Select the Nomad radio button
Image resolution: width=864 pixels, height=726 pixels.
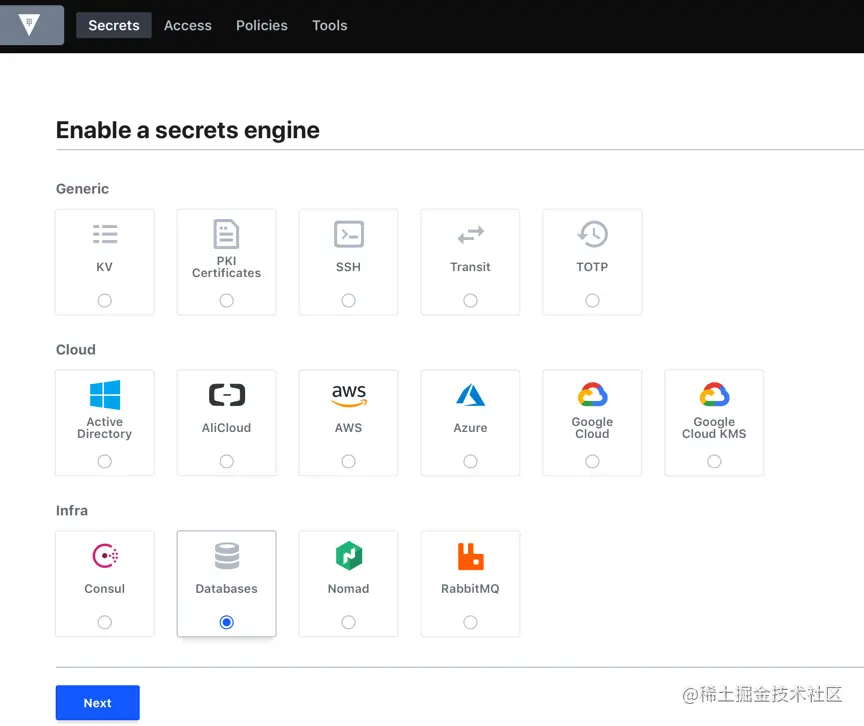tap(349, 622)
